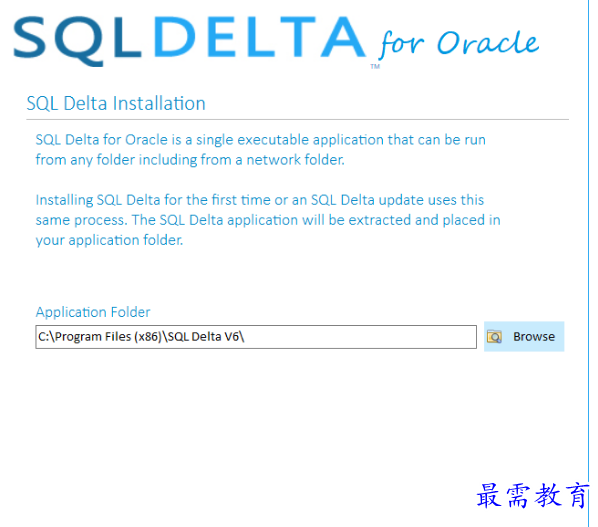
Task: Click the handwritten 'Oracle' script word
Action: click(x=488, y=42)
